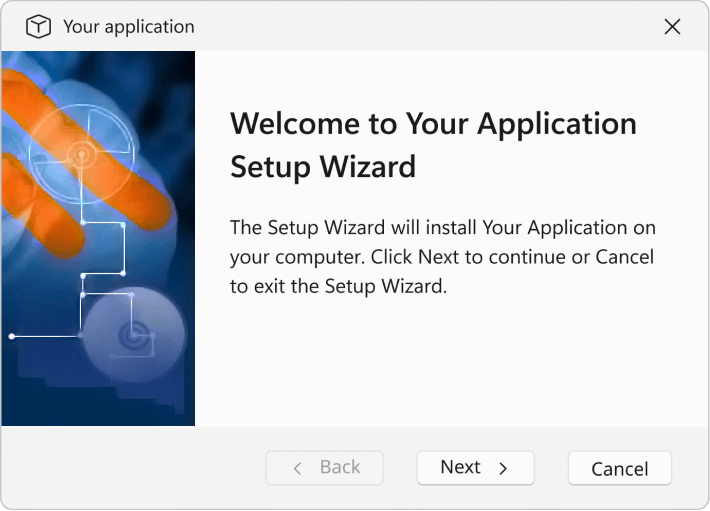Cancel the Setup Wizard
710x511 pixels.
[x=619, y=468]
